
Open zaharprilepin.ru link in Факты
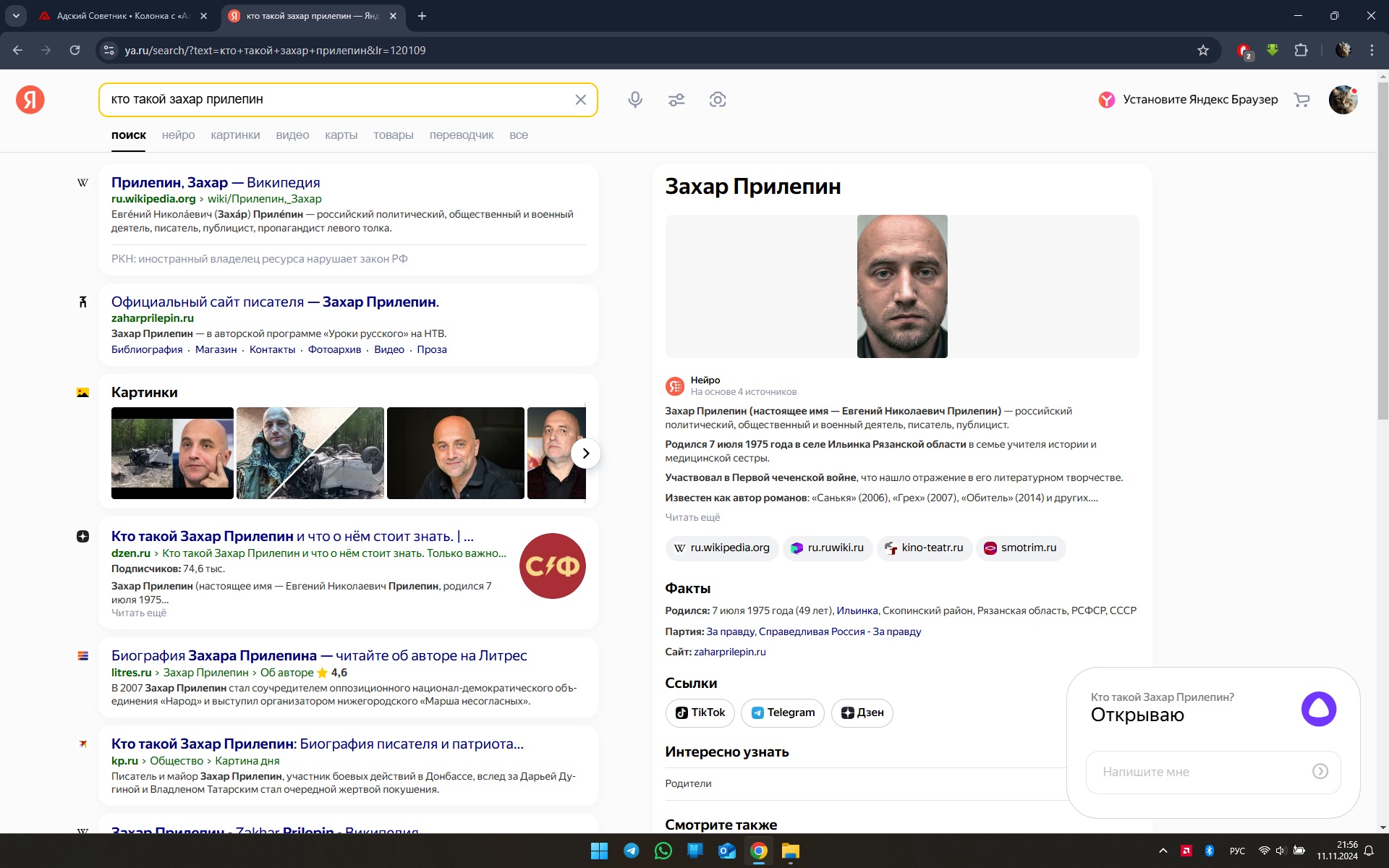coord(729,652)
